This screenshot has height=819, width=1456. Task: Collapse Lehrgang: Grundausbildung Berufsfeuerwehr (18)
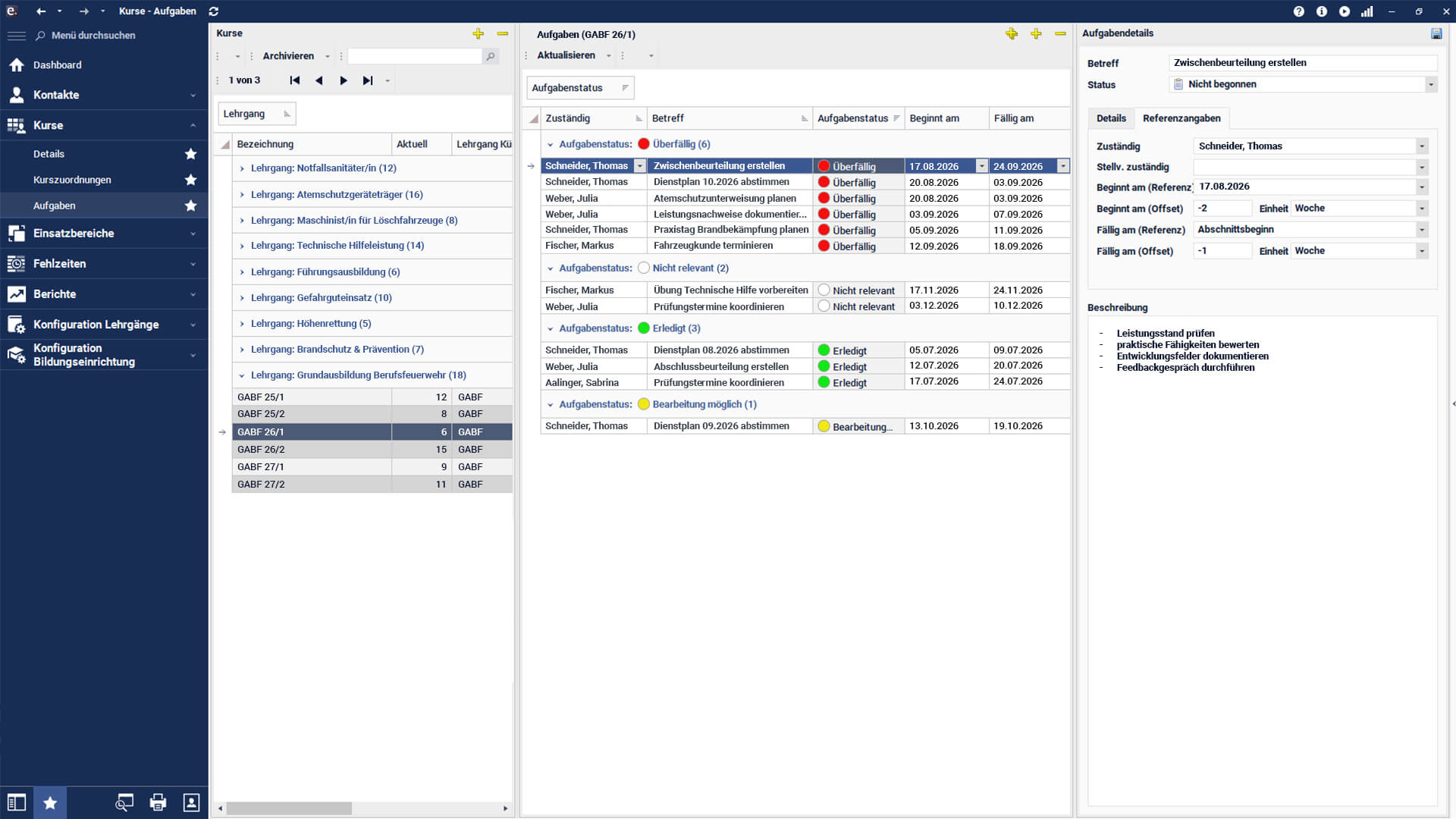[242, 375]
